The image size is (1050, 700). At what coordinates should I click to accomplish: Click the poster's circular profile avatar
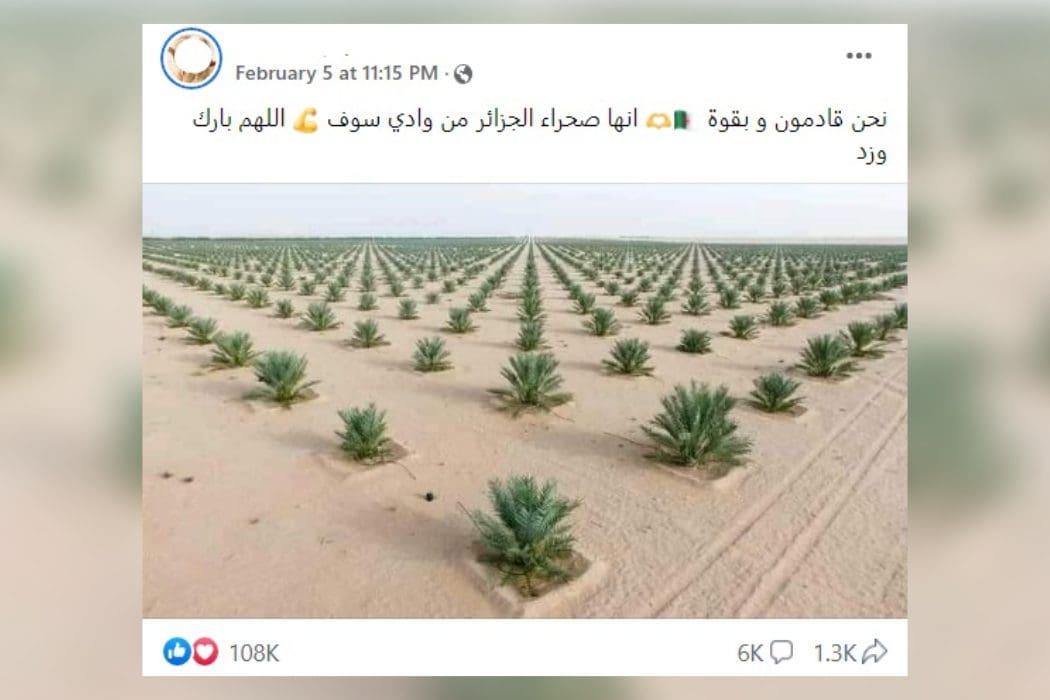192,59
